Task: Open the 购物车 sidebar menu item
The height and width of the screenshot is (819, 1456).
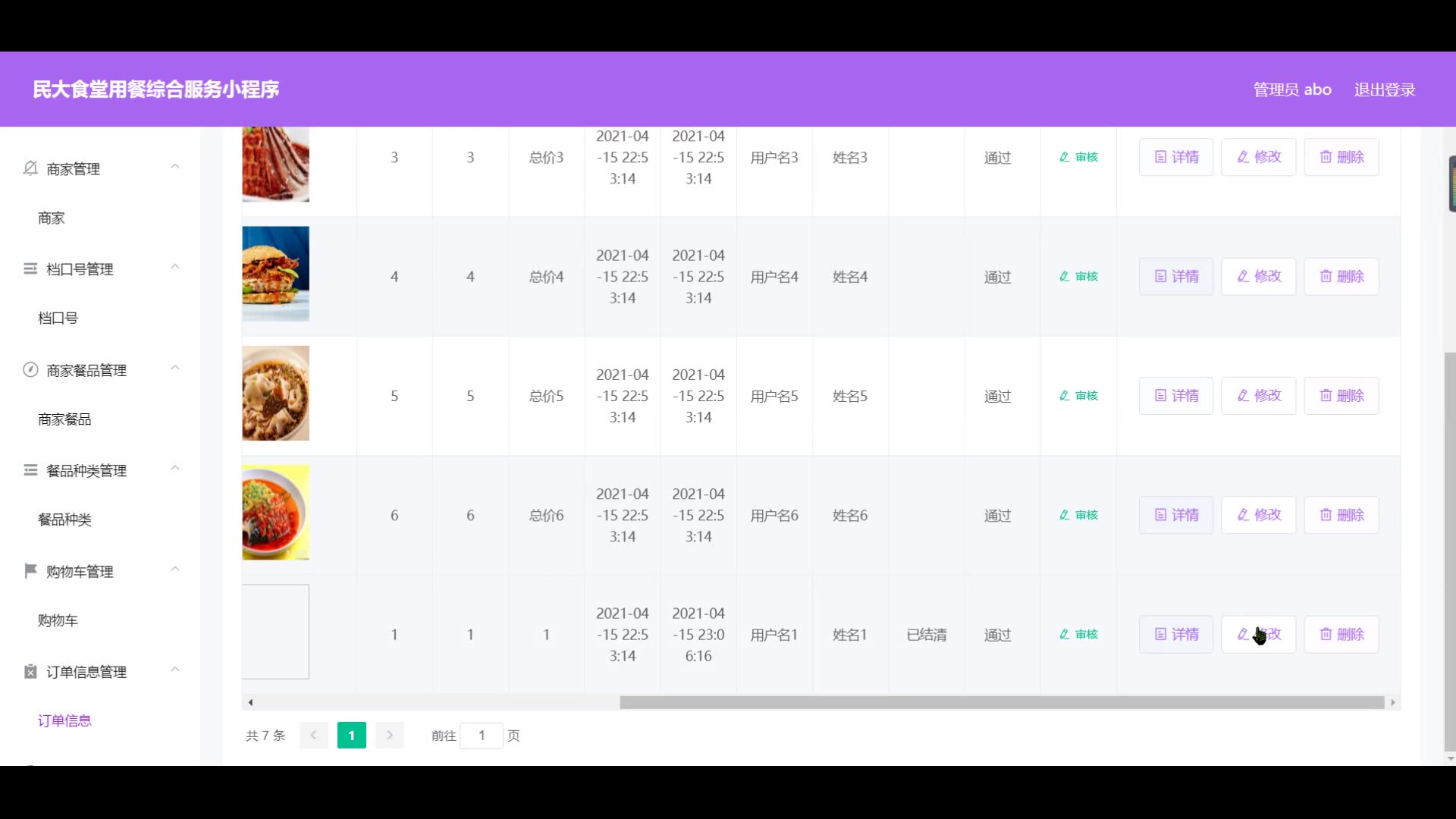Action: click(58, 620)
